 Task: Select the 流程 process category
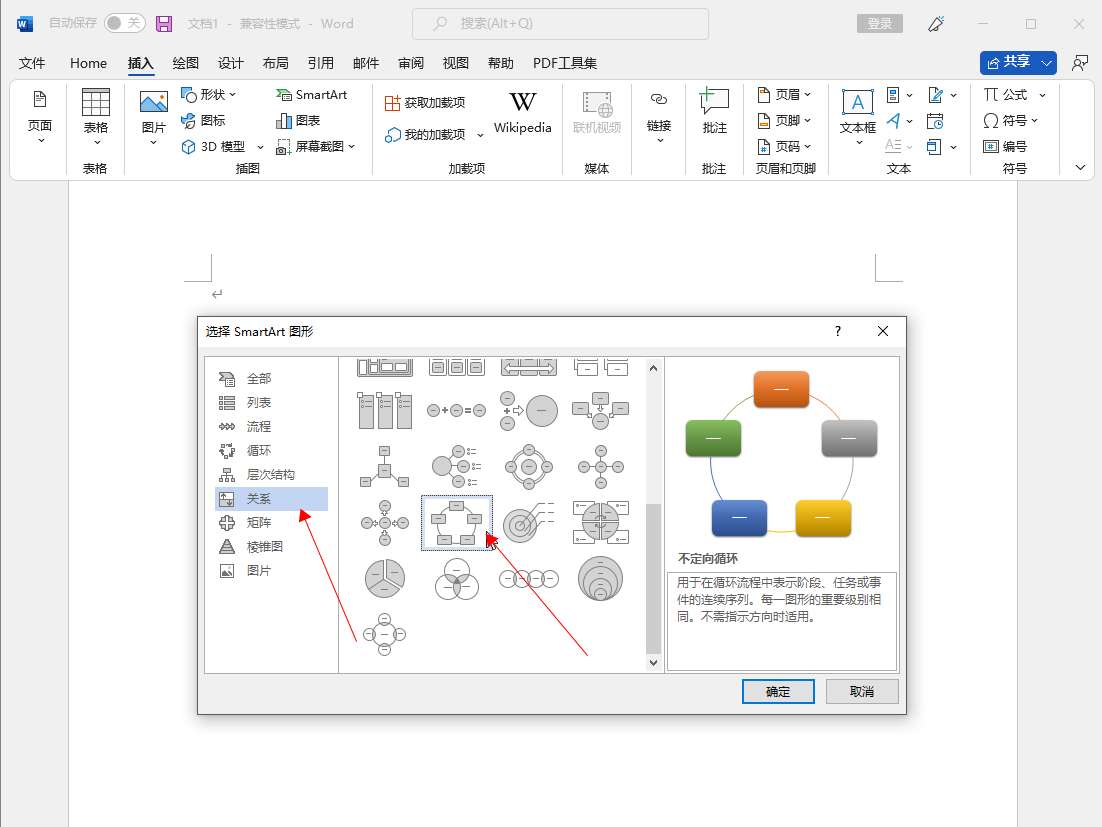[271, 426]
